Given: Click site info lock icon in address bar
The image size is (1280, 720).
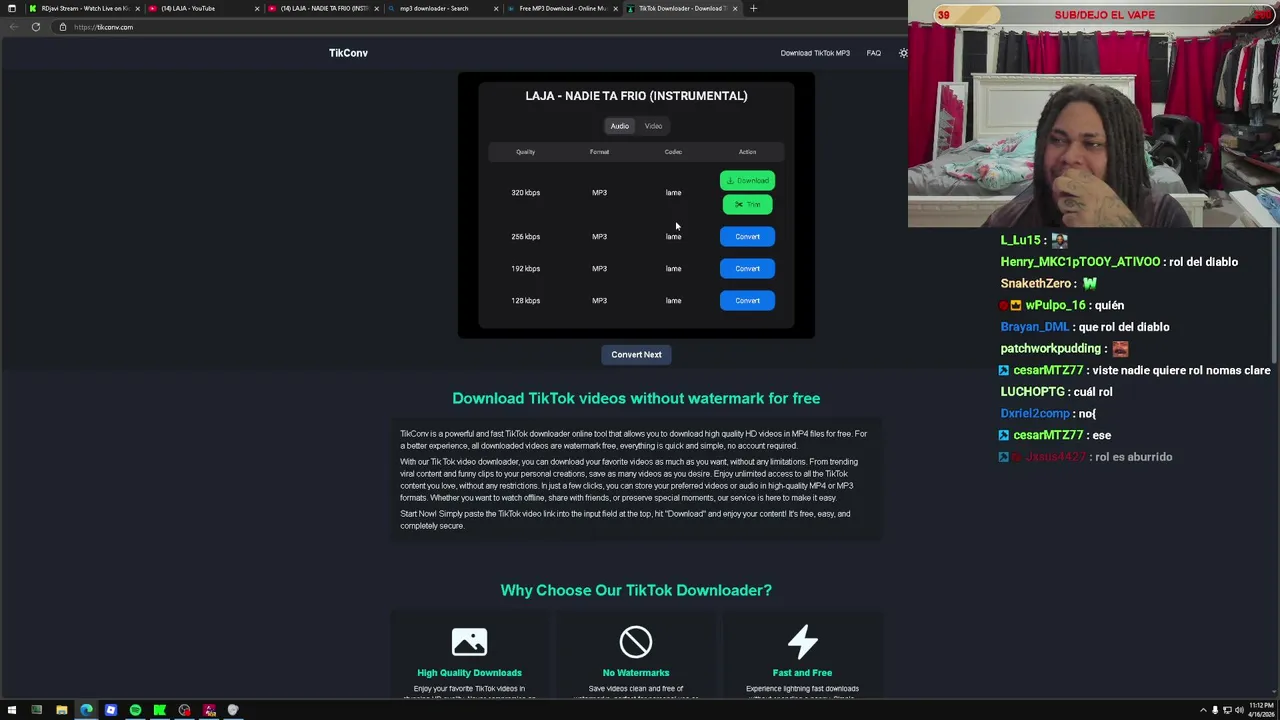Looking at the screenshot, I should (62, 27).
